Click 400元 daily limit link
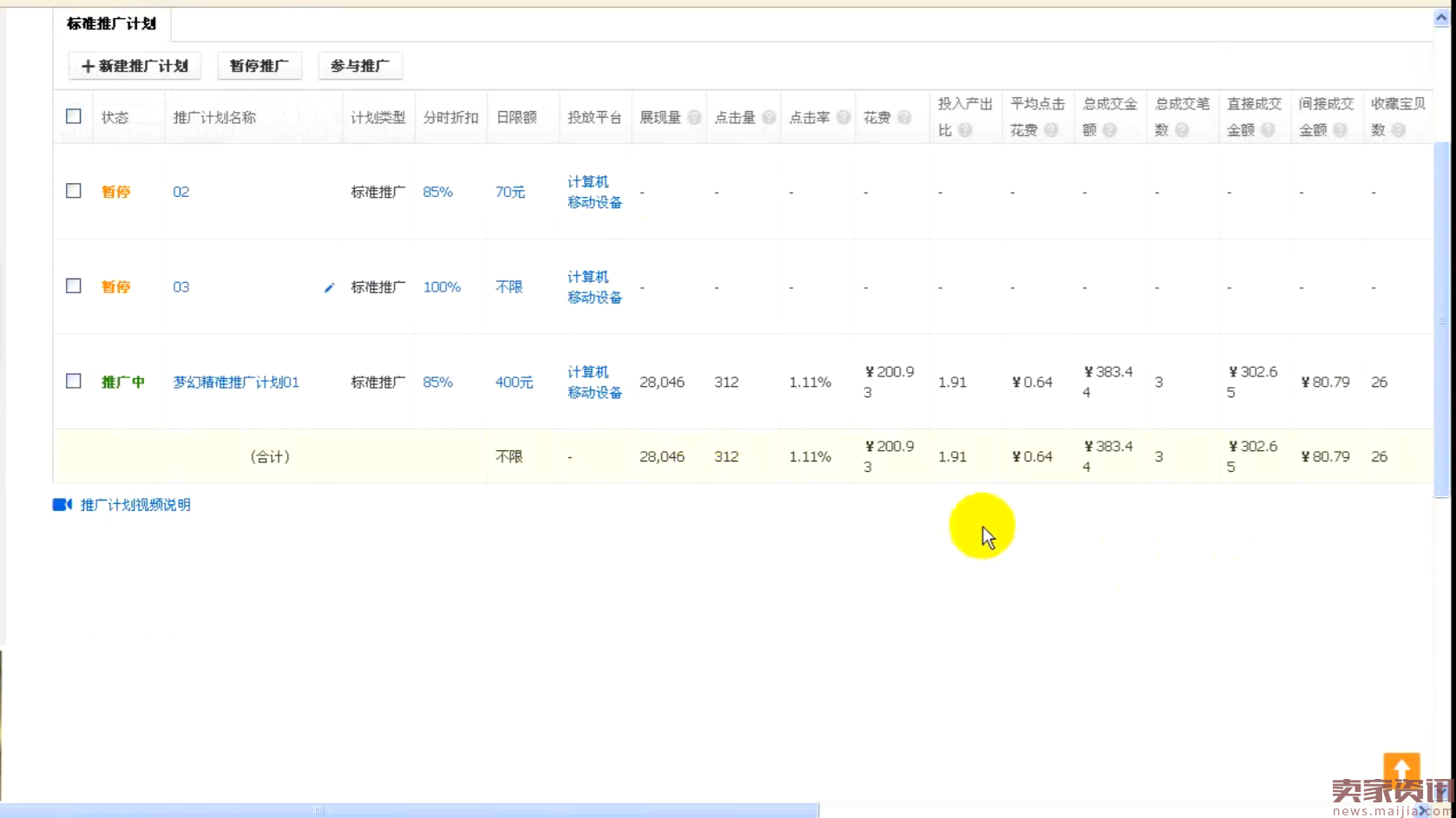Screen dimensions: 1456x818 tap(515, 382)
